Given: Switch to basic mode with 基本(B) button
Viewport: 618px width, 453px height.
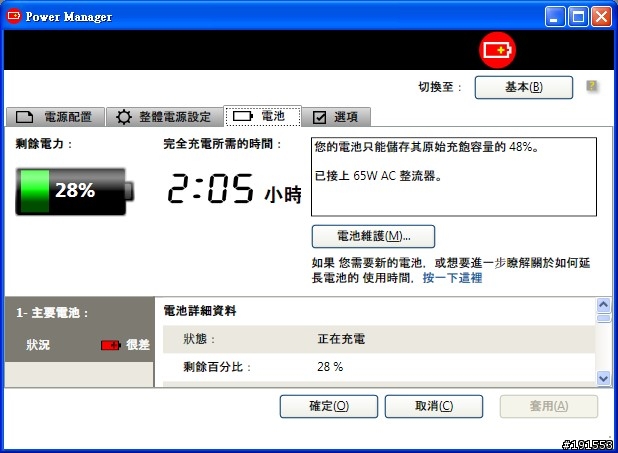Looking at the screenshot, I should pos(523,87).
